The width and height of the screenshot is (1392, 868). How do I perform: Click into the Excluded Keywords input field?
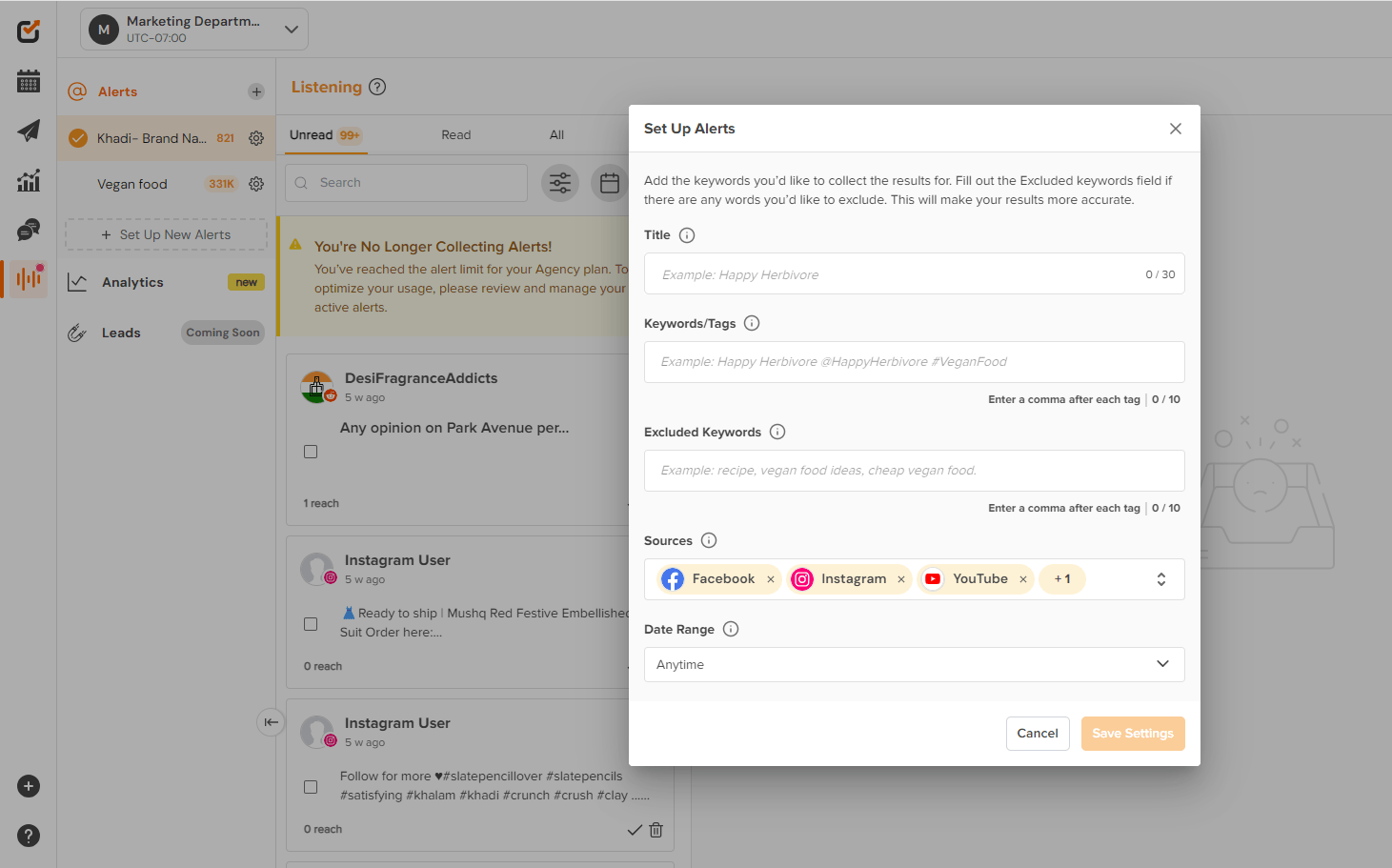(x=915, y=471)
